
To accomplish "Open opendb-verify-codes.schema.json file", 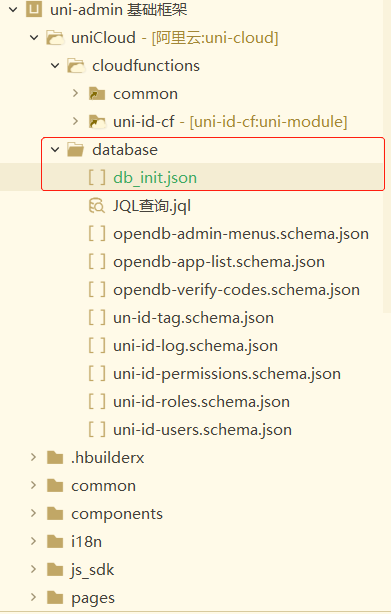I will pyautogui.click(x=236, y=290).
